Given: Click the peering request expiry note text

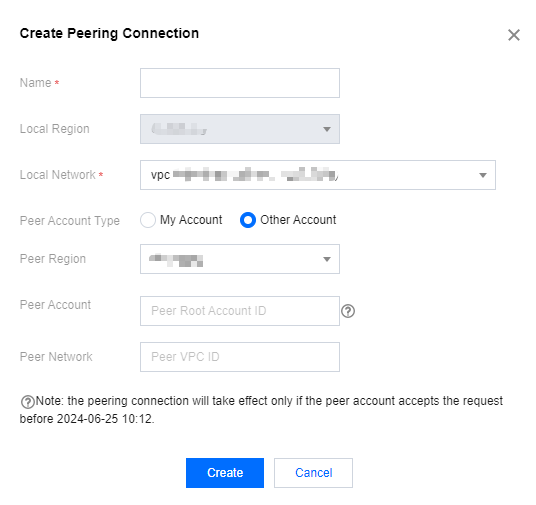Looking at the screenshot, I should point(261,410).
